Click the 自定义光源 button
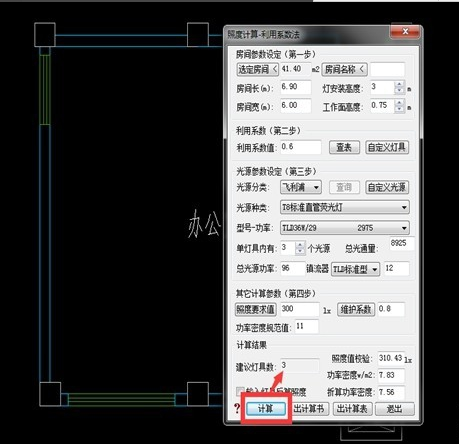 tap(387, 187)
